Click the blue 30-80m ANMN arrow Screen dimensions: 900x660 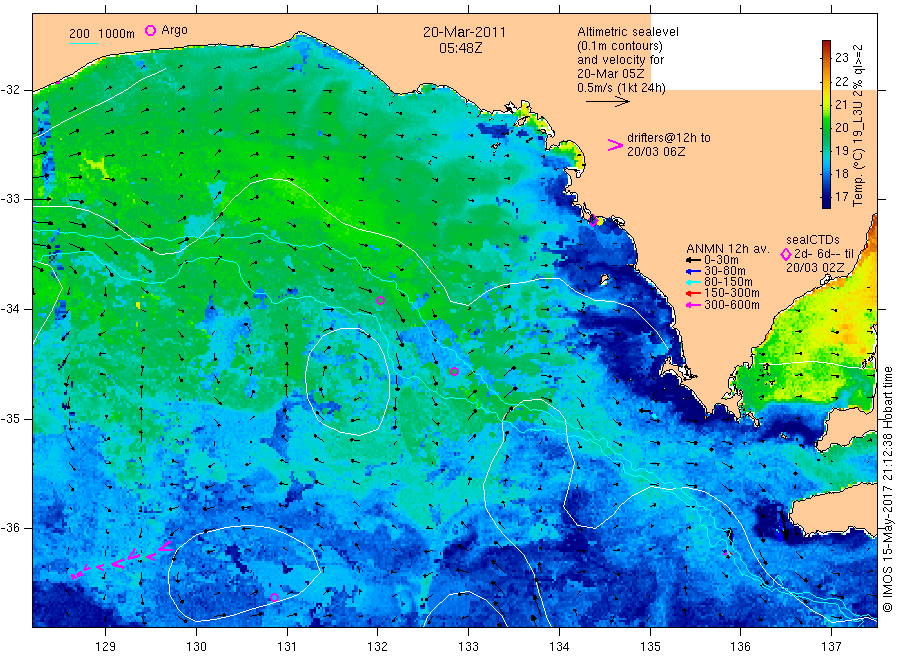pos(693,271)
